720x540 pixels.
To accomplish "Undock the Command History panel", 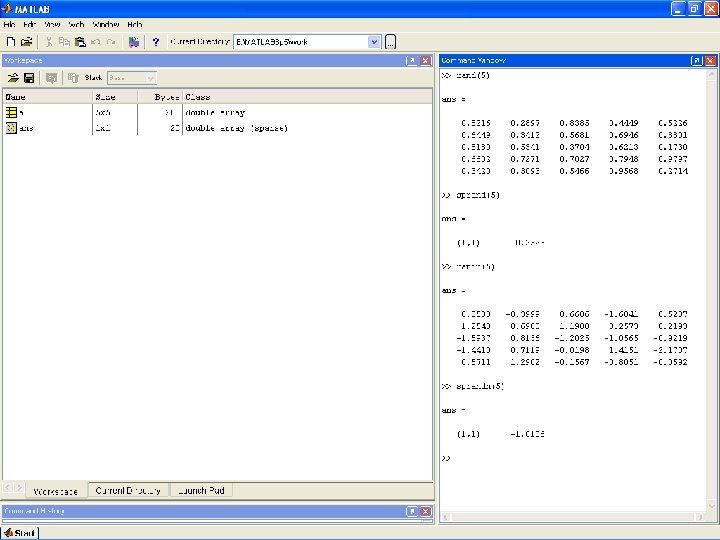I will point(412,511).
